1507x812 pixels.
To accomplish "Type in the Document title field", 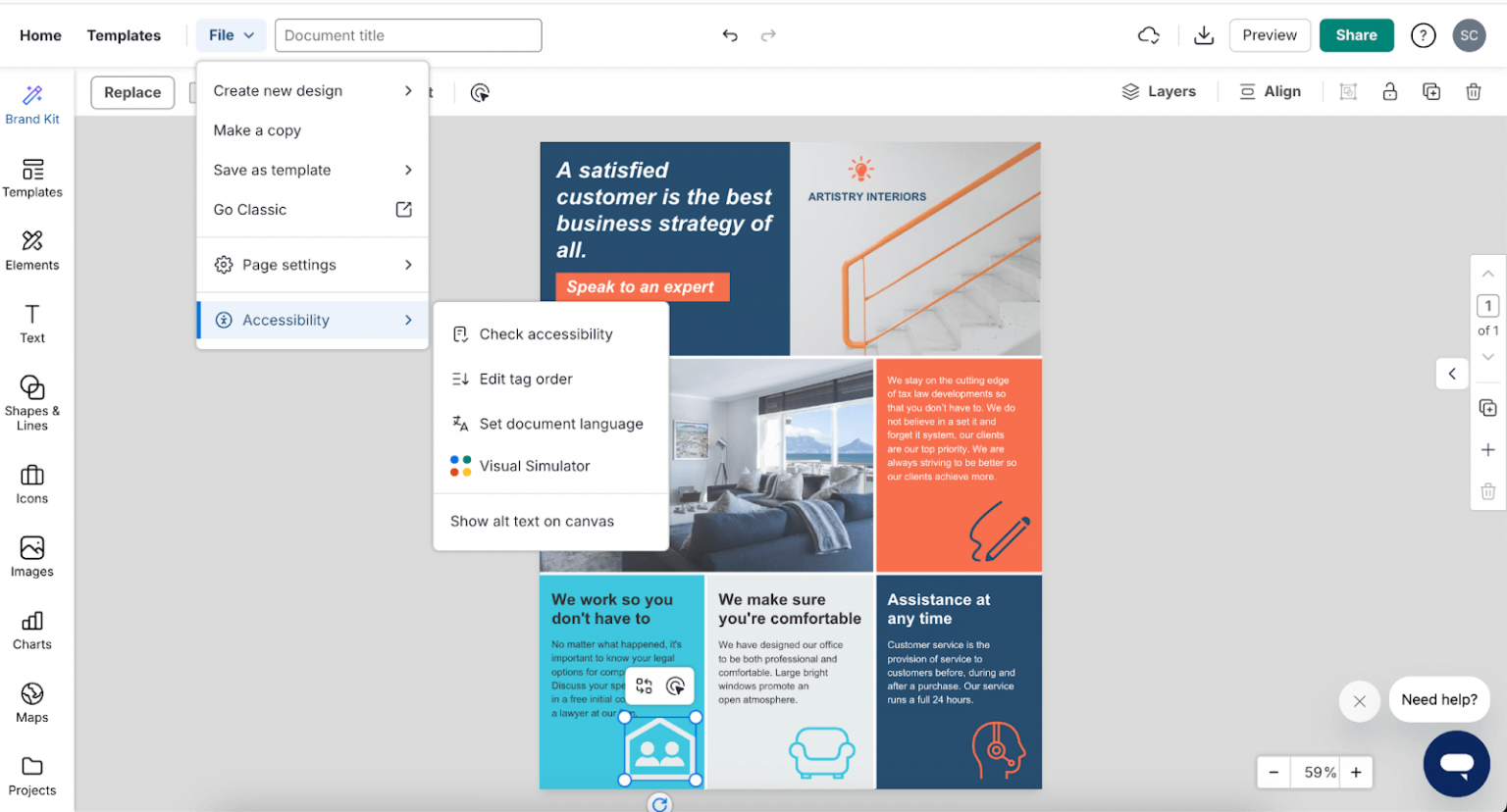I will [408, 34].
